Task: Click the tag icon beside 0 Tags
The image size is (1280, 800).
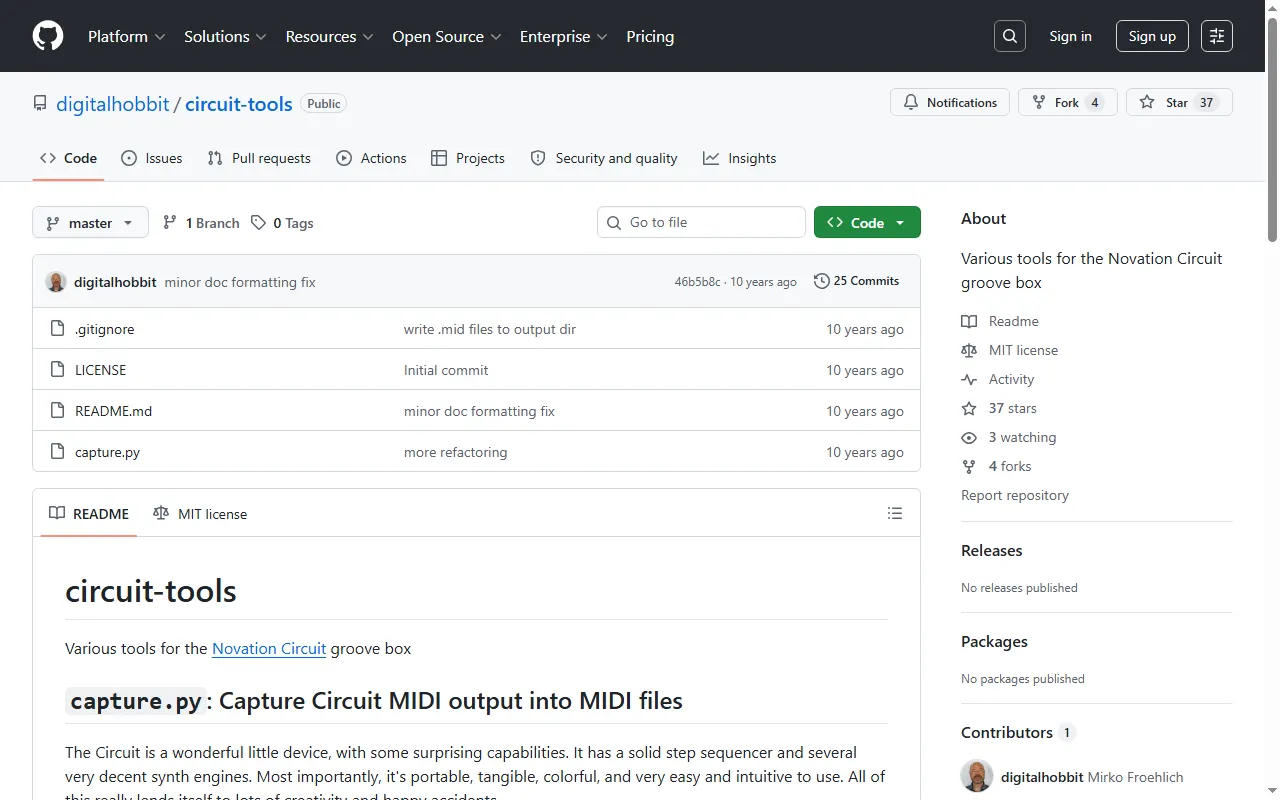Action: point(259,223)
